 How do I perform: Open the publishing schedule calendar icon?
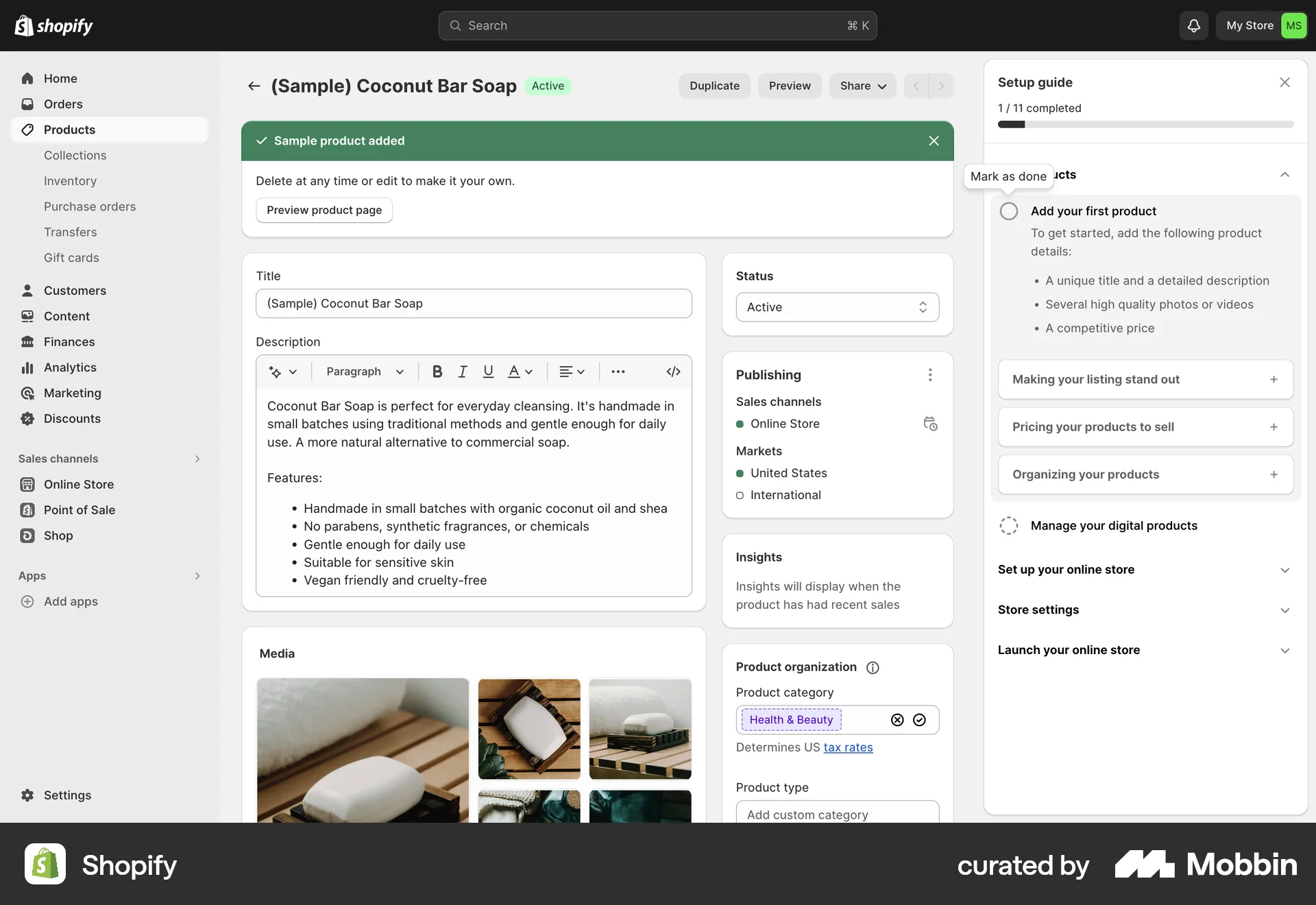tap(930, 424)
